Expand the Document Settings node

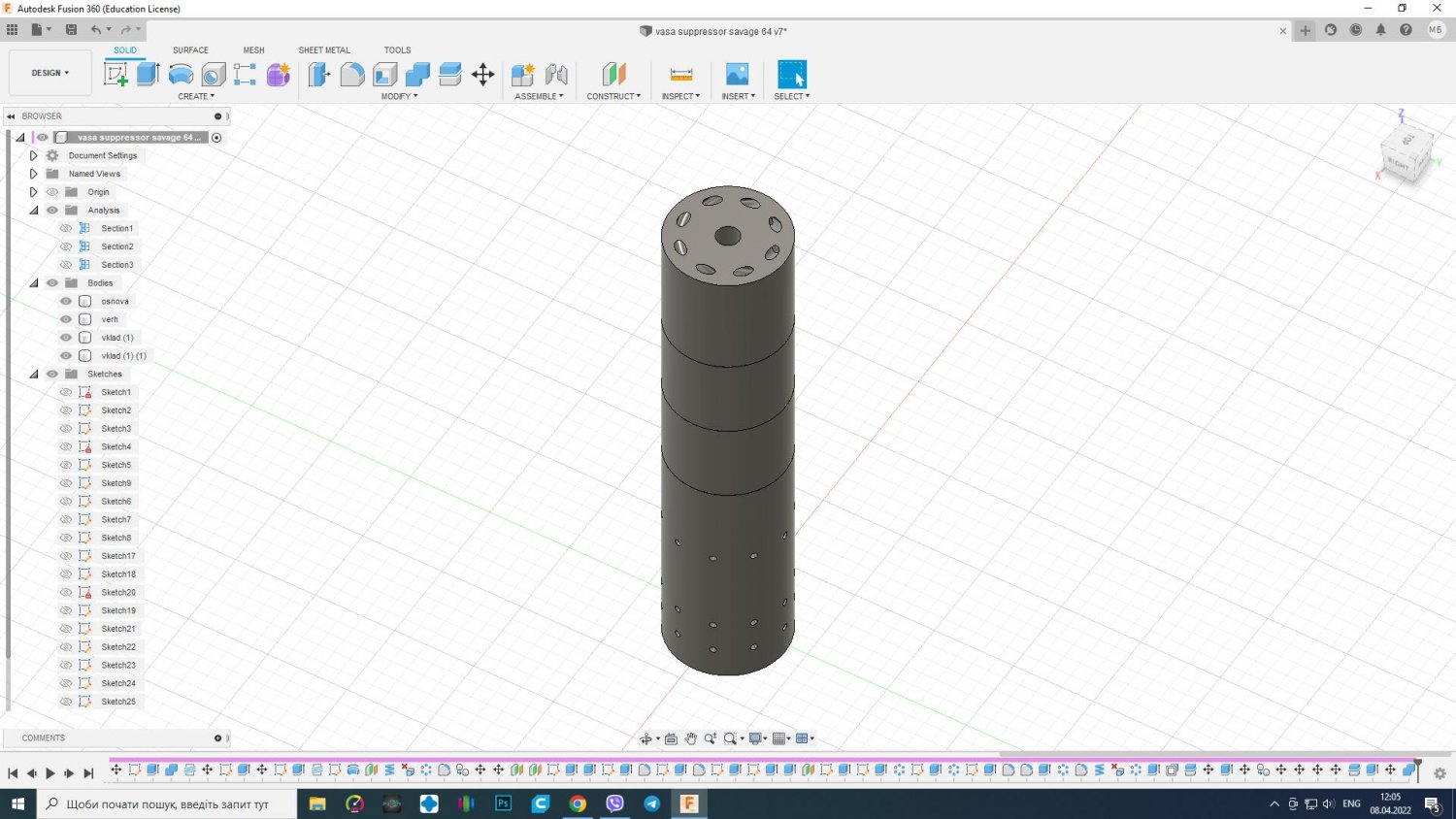pos(33,155)
